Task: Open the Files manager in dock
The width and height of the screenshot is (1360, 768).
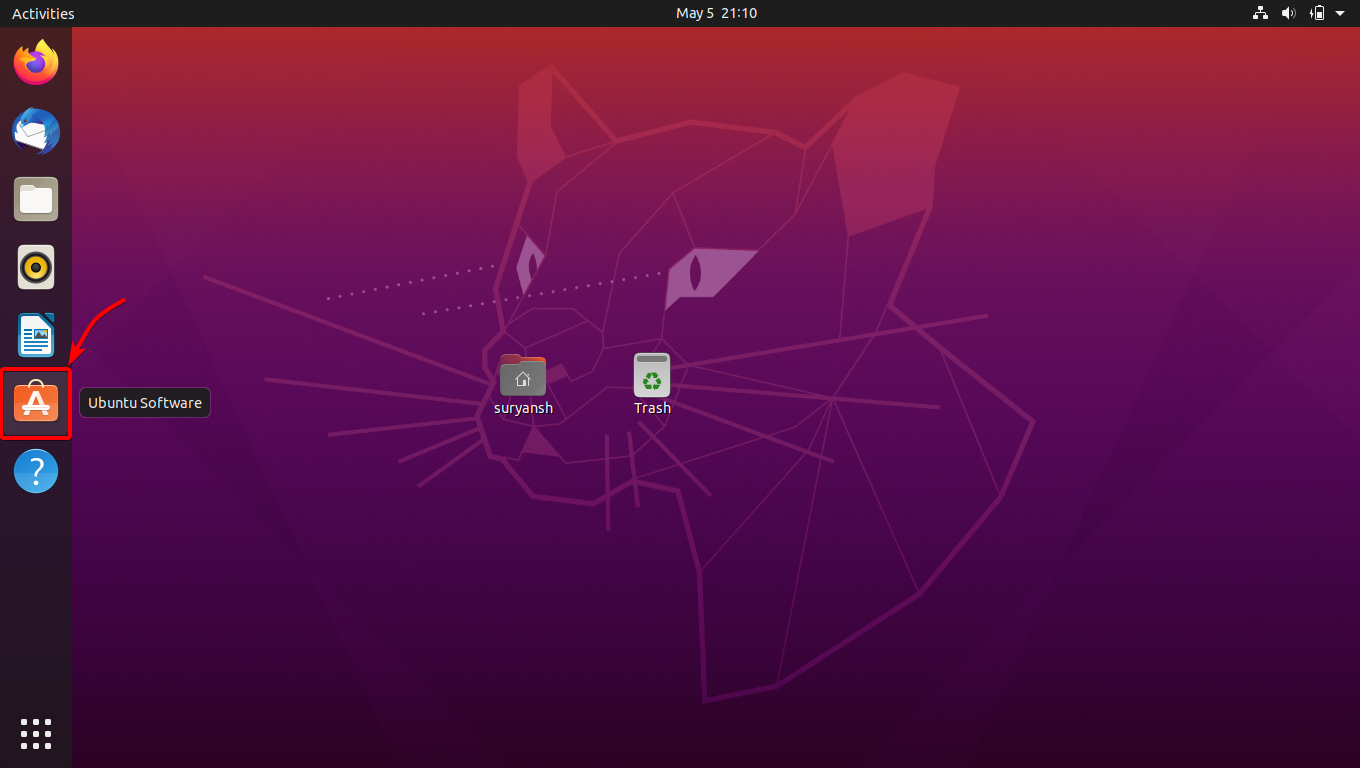Action: pyautogui.click(x=36, y=199)
